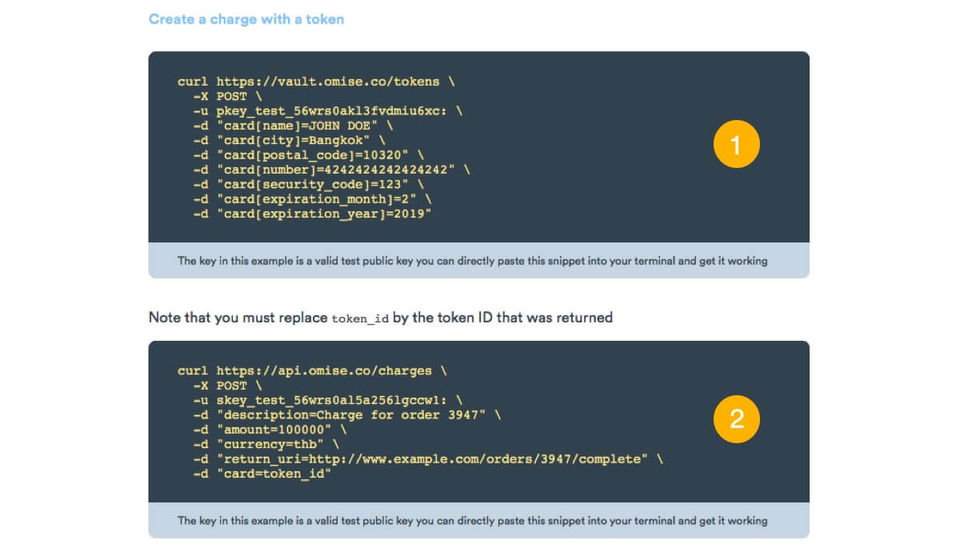Click the note under the tokens code snippet

(x=472, y=261)
